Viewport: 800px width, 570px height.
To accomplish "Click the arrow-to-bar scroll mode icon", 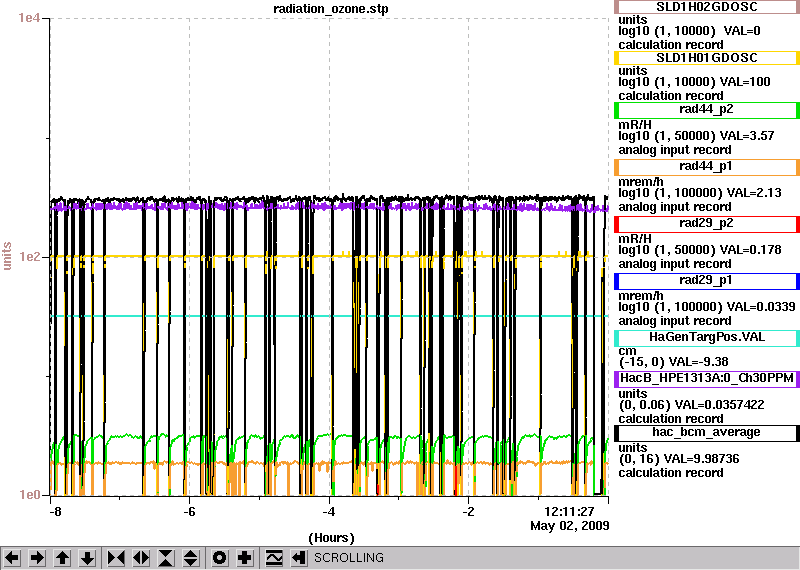I will [299, 558].
